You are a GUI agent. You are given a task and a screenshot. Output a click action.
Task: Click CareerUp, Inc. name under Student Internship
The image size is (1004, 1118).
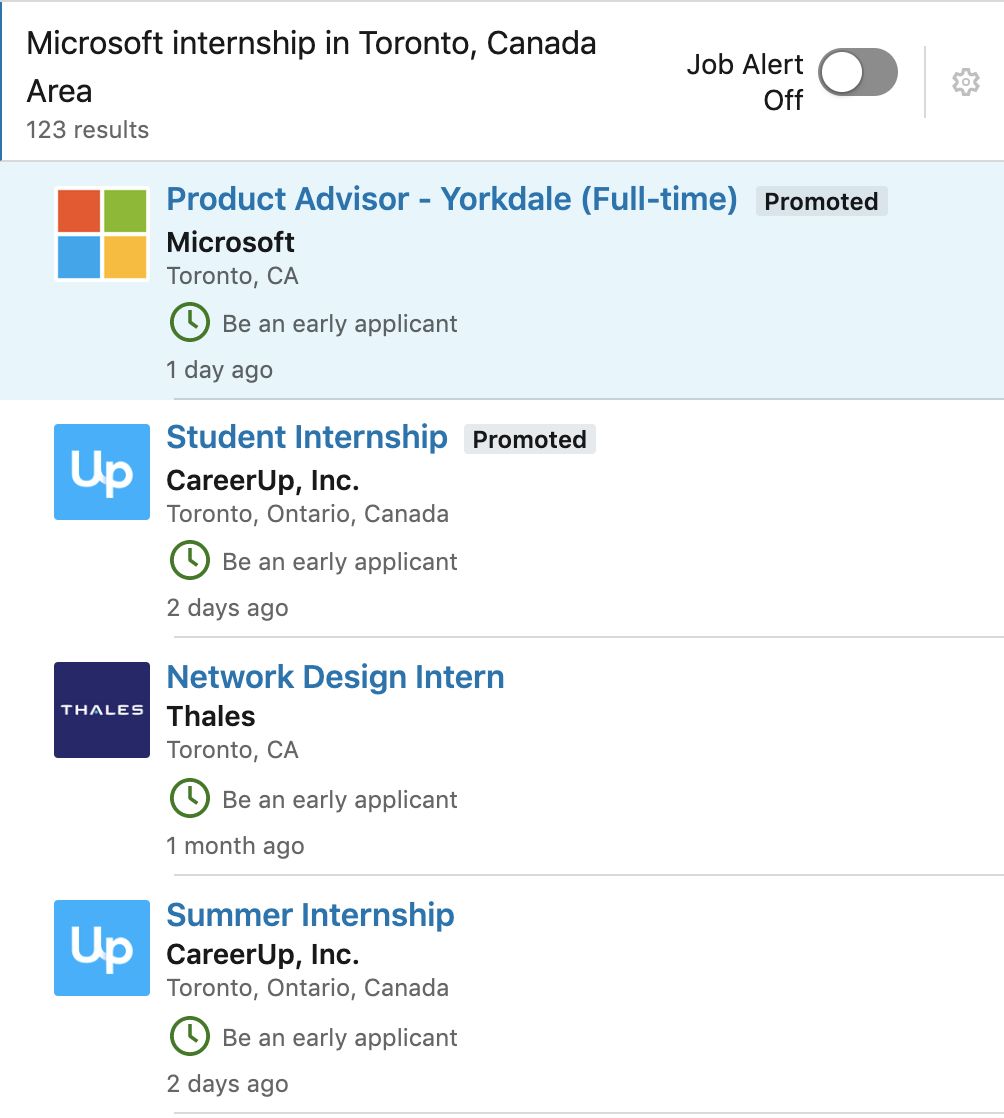[x=262, y=481]
